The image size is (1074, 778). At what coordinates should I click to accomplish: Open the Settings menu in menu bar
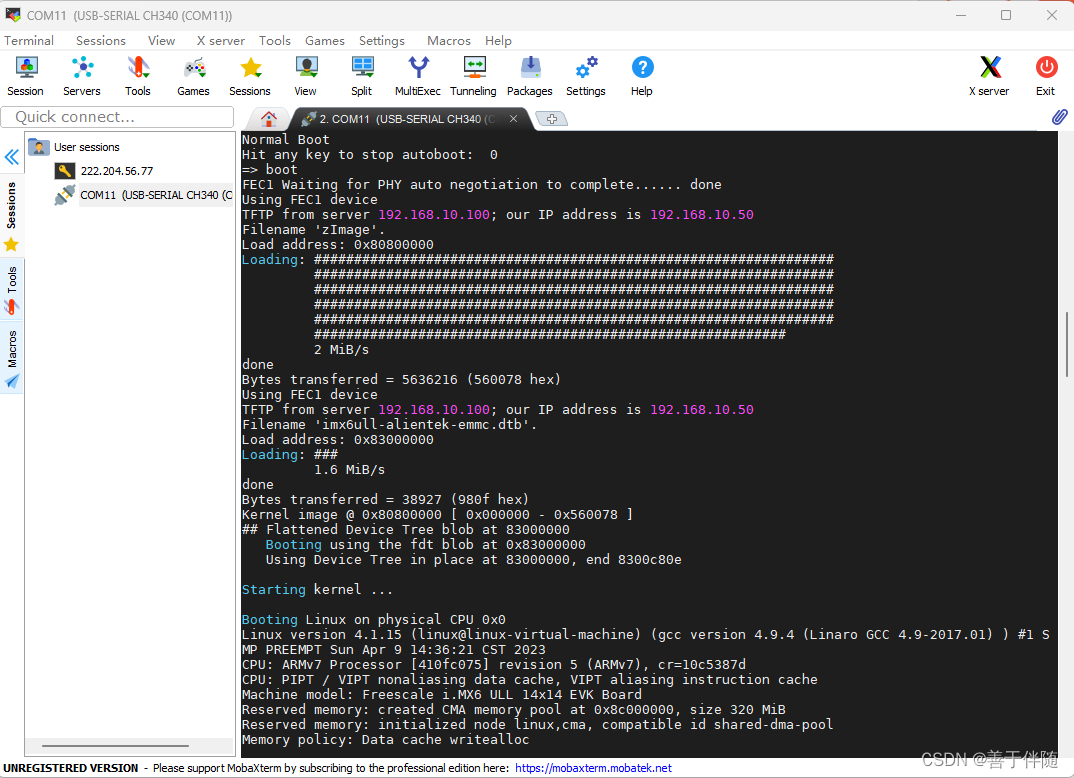point(382,40)
